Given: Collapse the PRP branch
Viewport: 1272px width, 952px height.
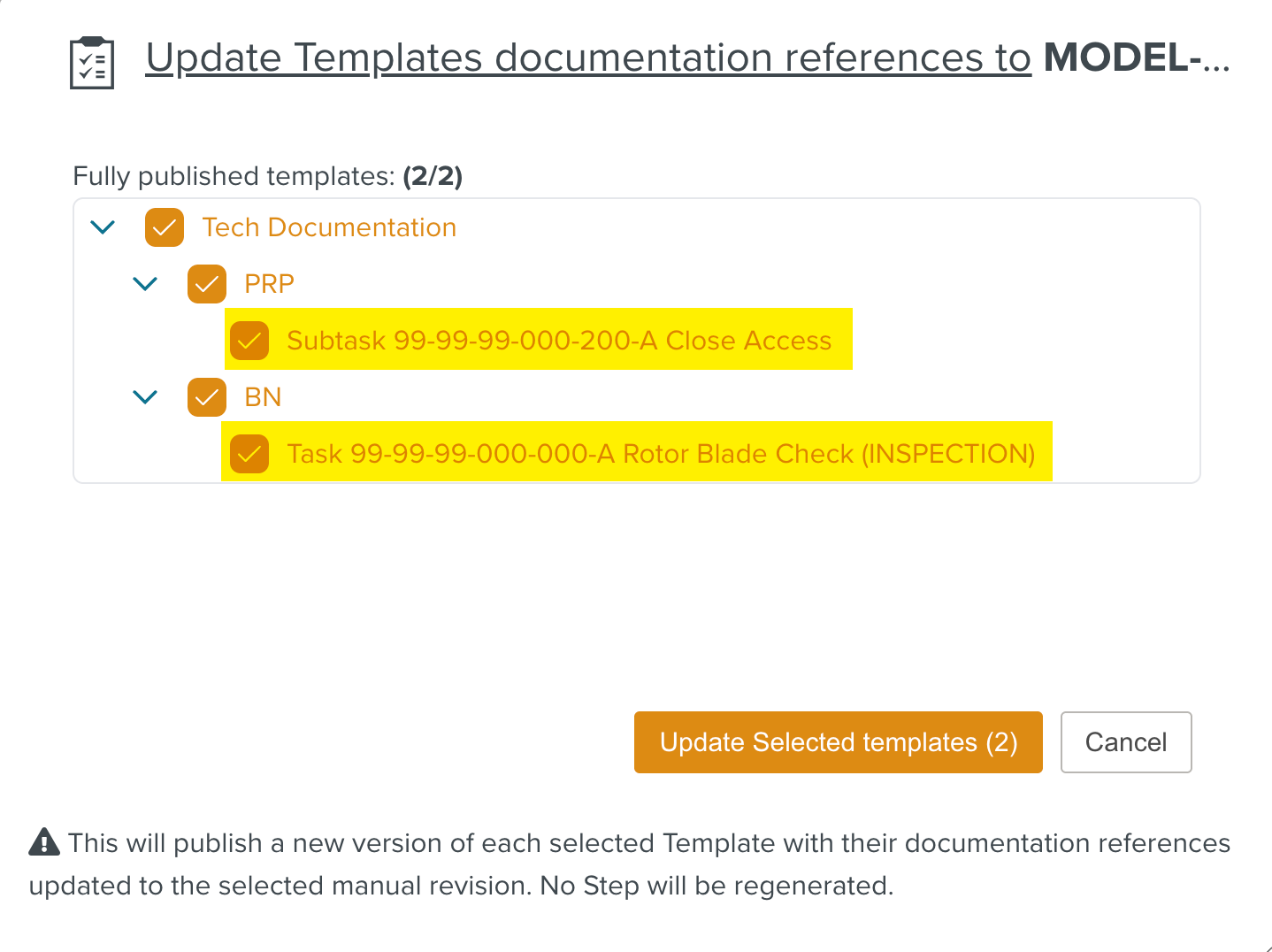Looking at the screenshot, I should [145, 284].
